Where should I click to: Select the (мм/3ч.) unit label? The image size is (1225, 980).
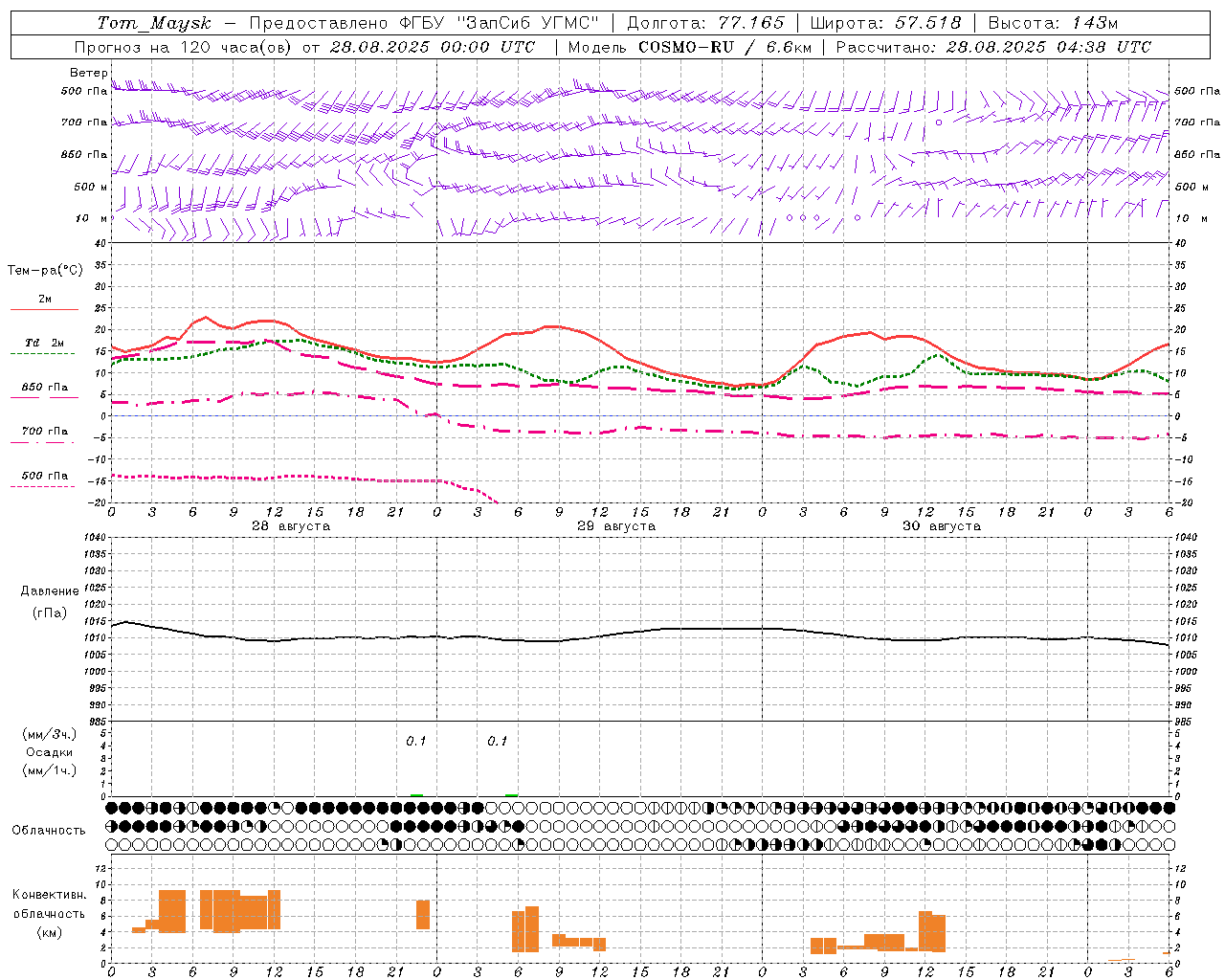point(50,734)
